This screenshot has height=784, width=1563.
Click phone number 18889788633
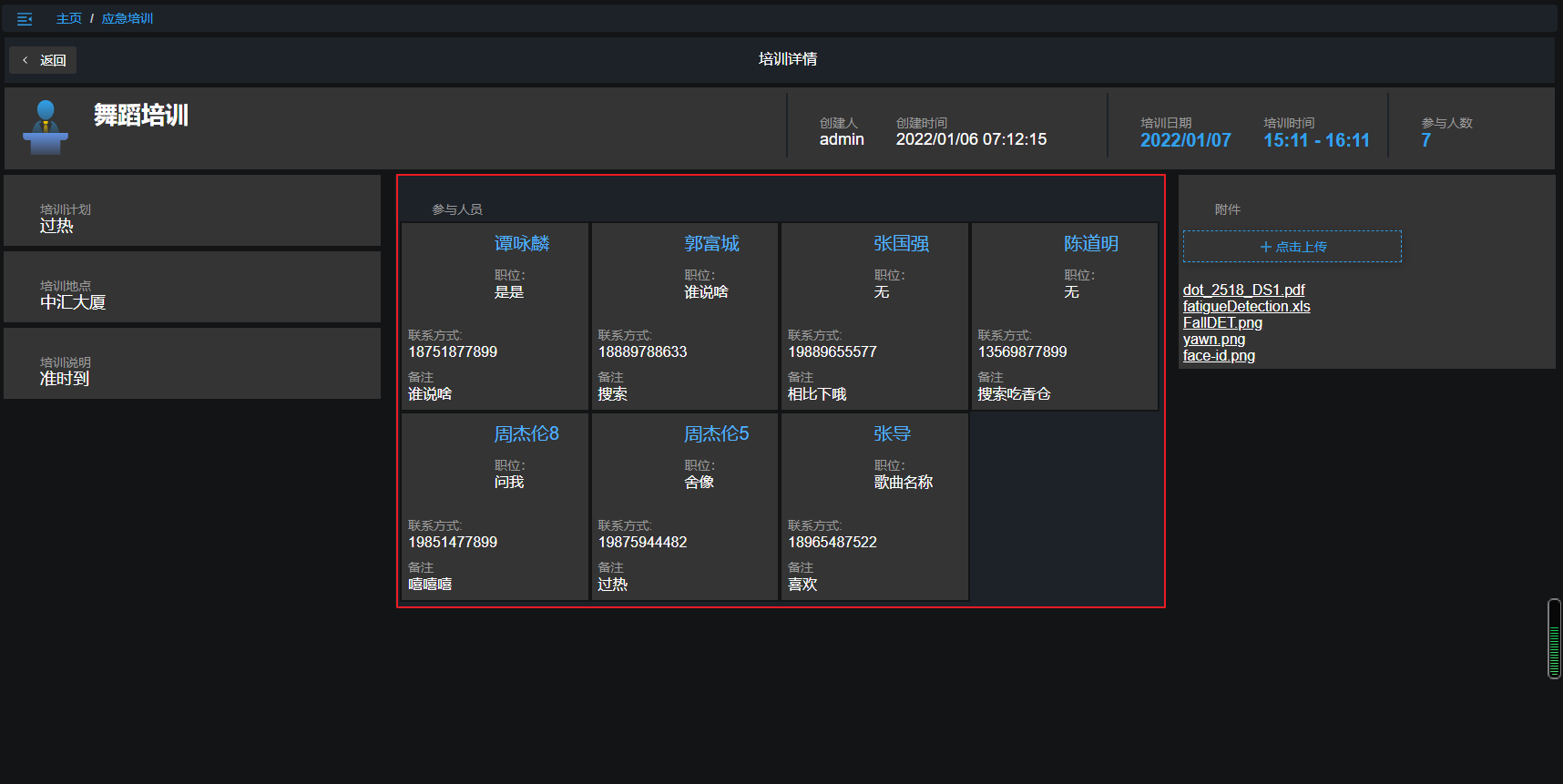[x=642, y=351]
